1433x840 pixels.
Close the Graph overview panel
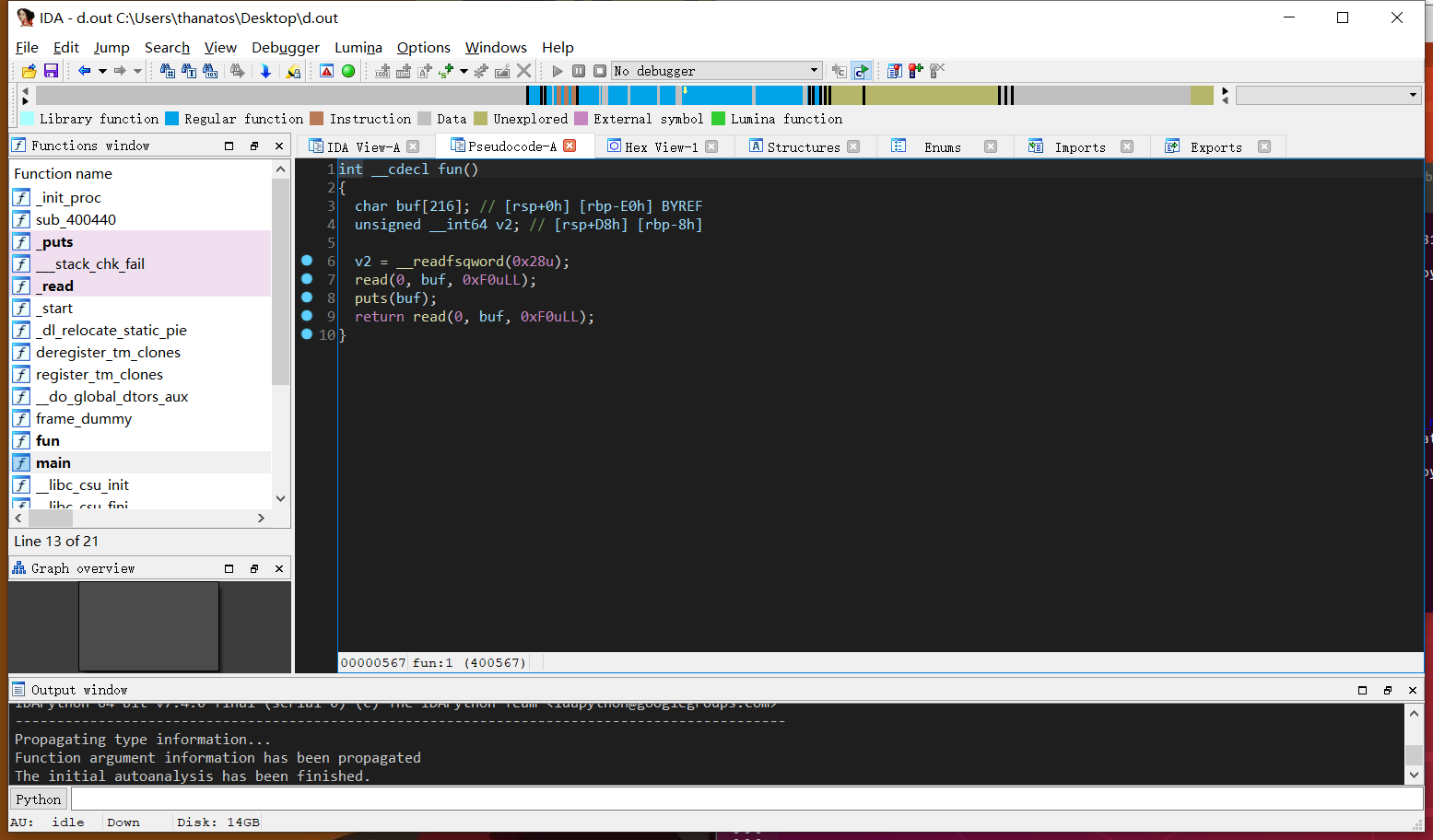(279, 568)
